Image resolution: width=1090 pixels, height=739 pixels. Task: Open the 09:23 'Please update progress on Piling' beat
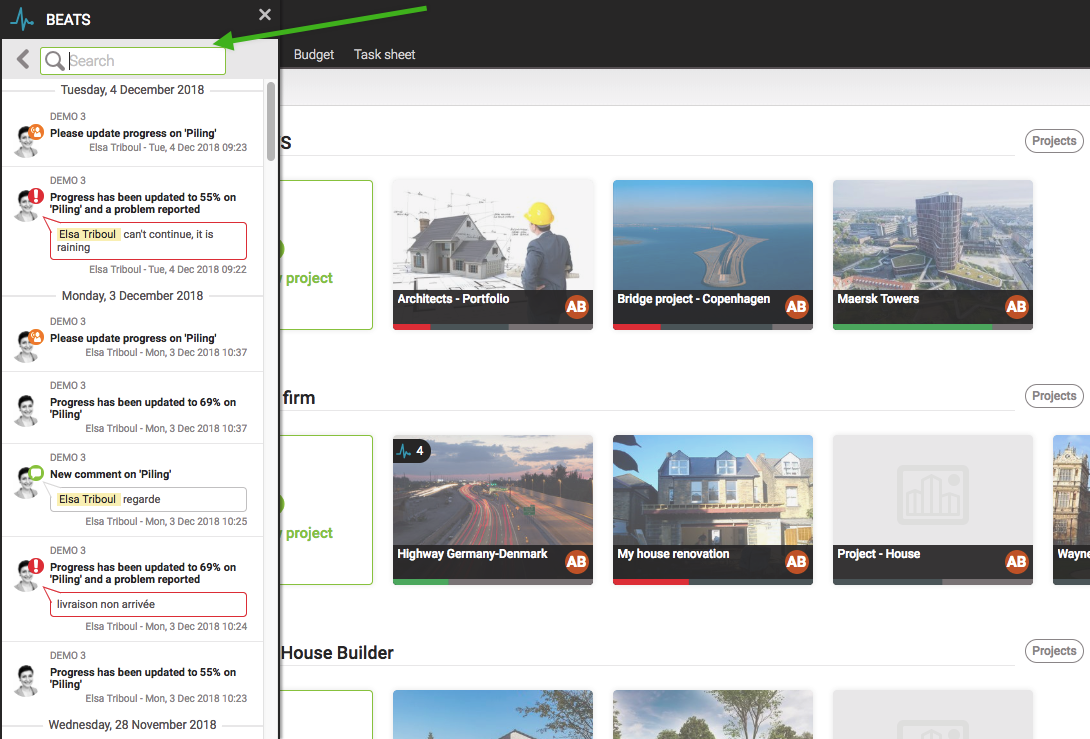click(x=133, y=133)
